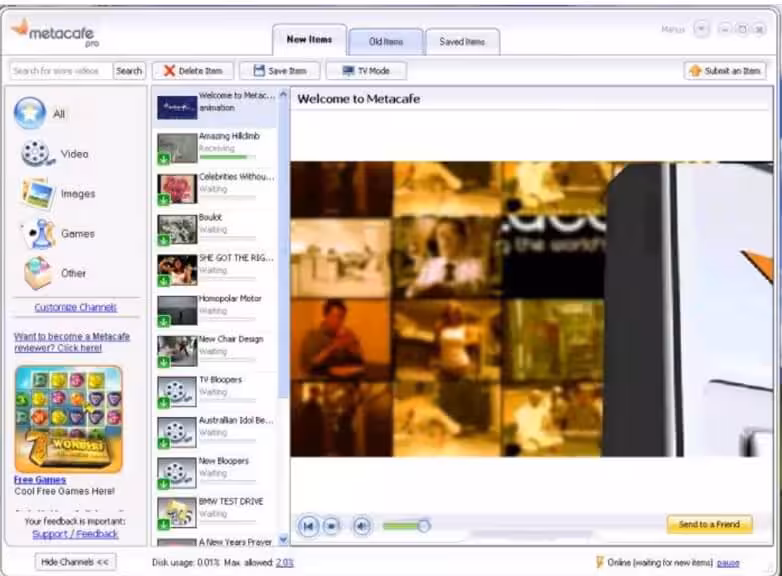Open the Metacafe reviewer invitation link

(72, 342)
